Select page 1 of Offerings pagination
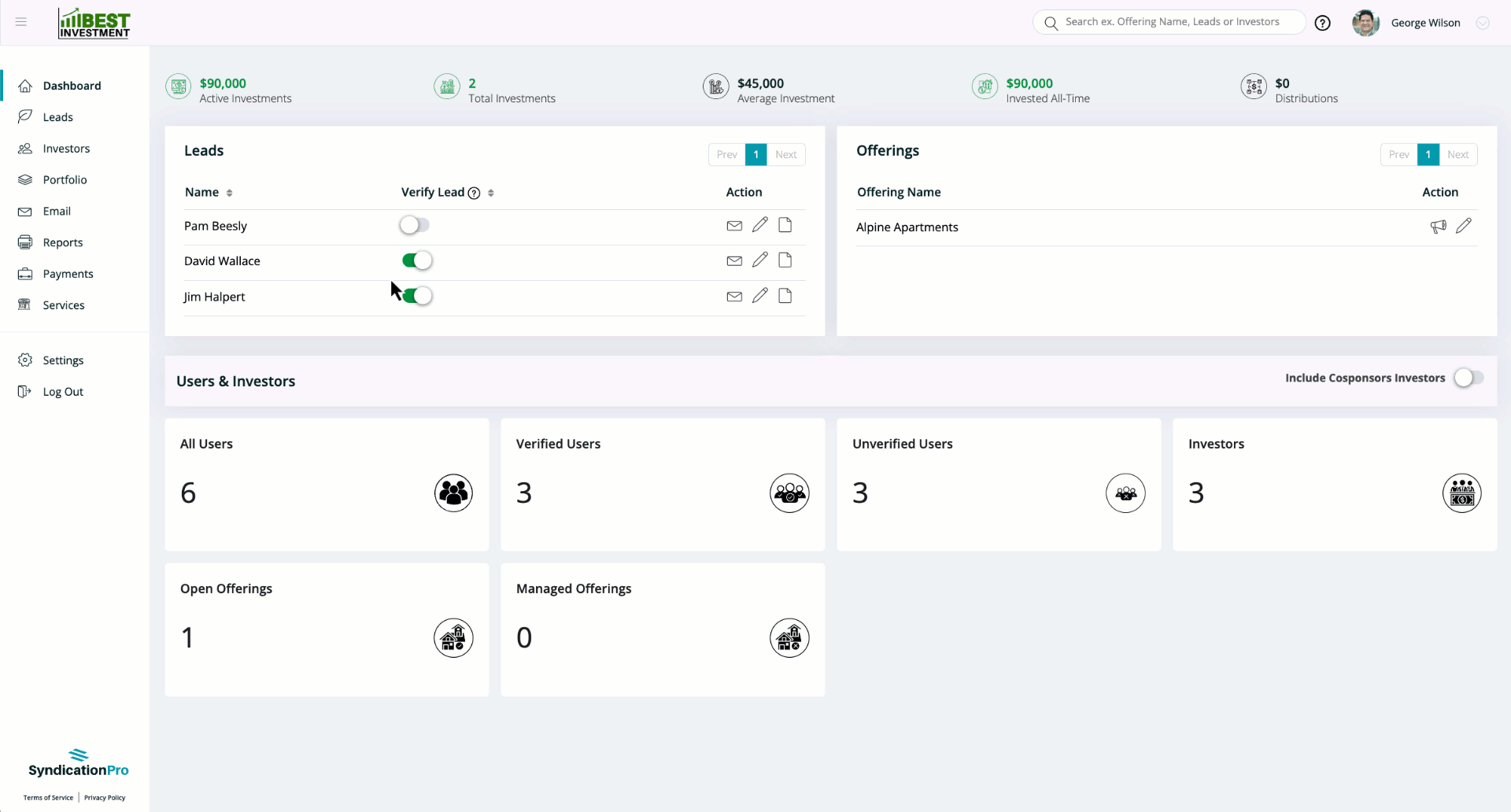The width and height of the screenshot is (1511, 812). [1428, 154]
